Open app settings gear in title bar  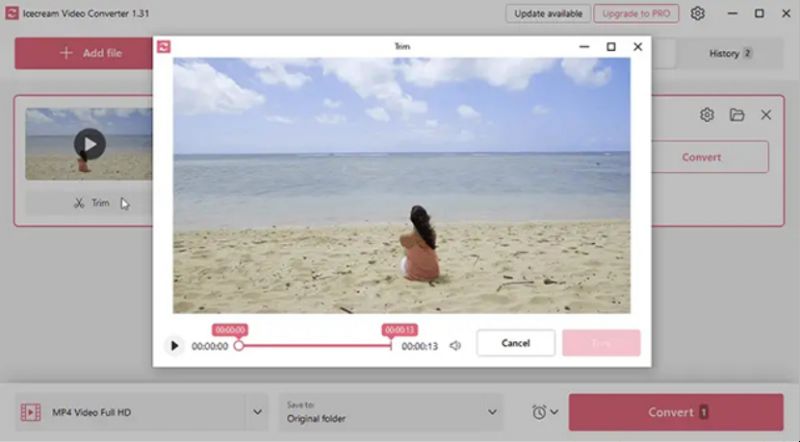click(x=697, y=14)
